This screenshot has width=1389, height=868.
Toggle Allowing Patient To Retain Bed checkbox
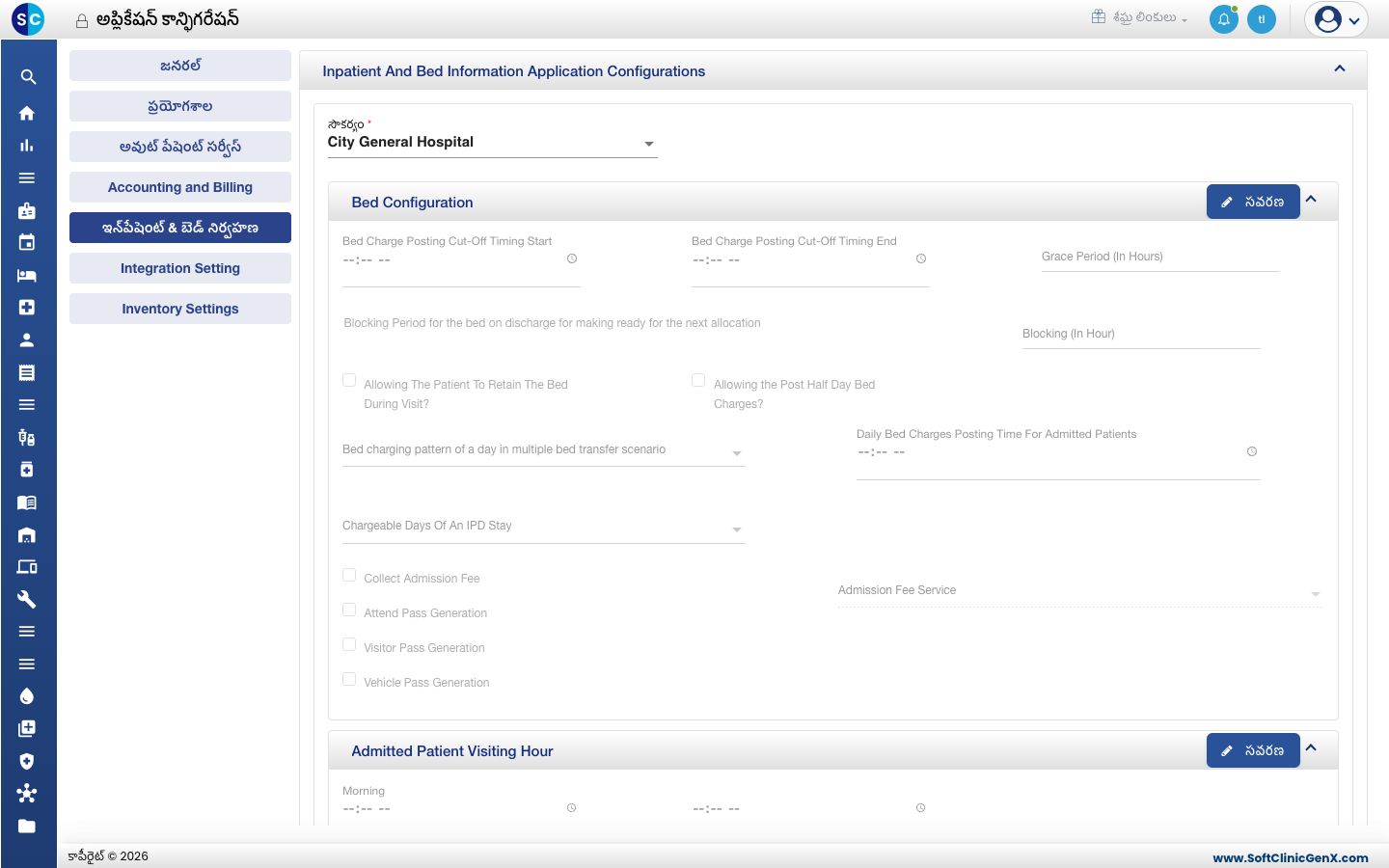[x=349, y=380]
